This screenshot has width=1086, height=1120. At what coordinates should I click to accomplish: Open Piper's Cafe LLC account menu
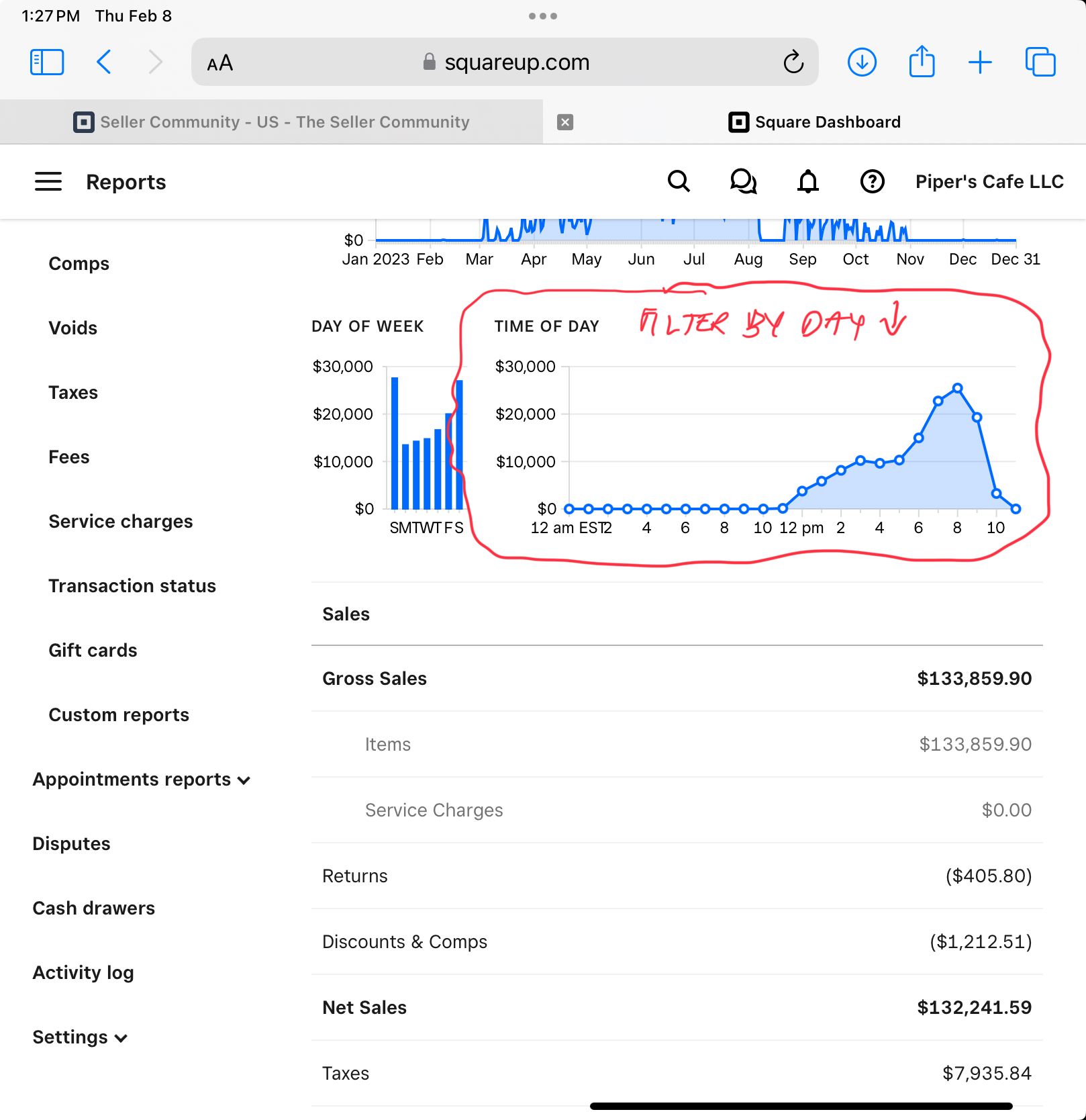click(989, 181)
